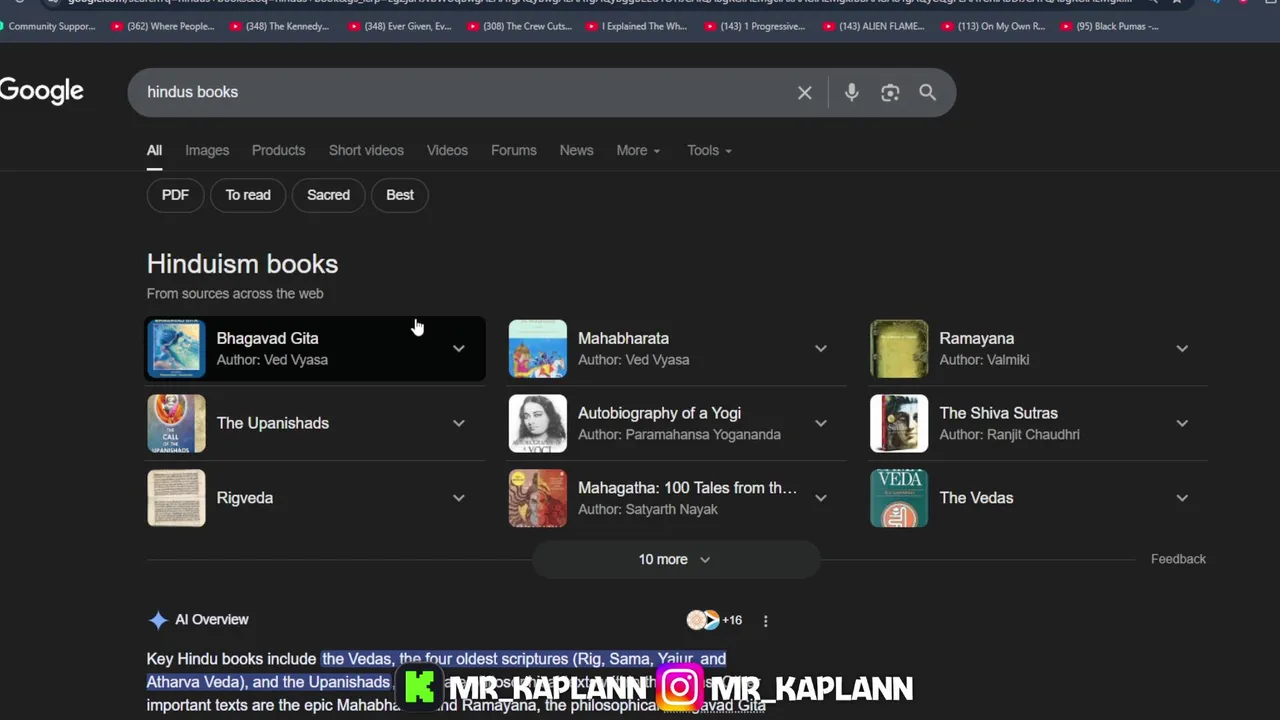
Task: Click the Bhagavad Gita cover thumbnail
Action: (176, 349)
